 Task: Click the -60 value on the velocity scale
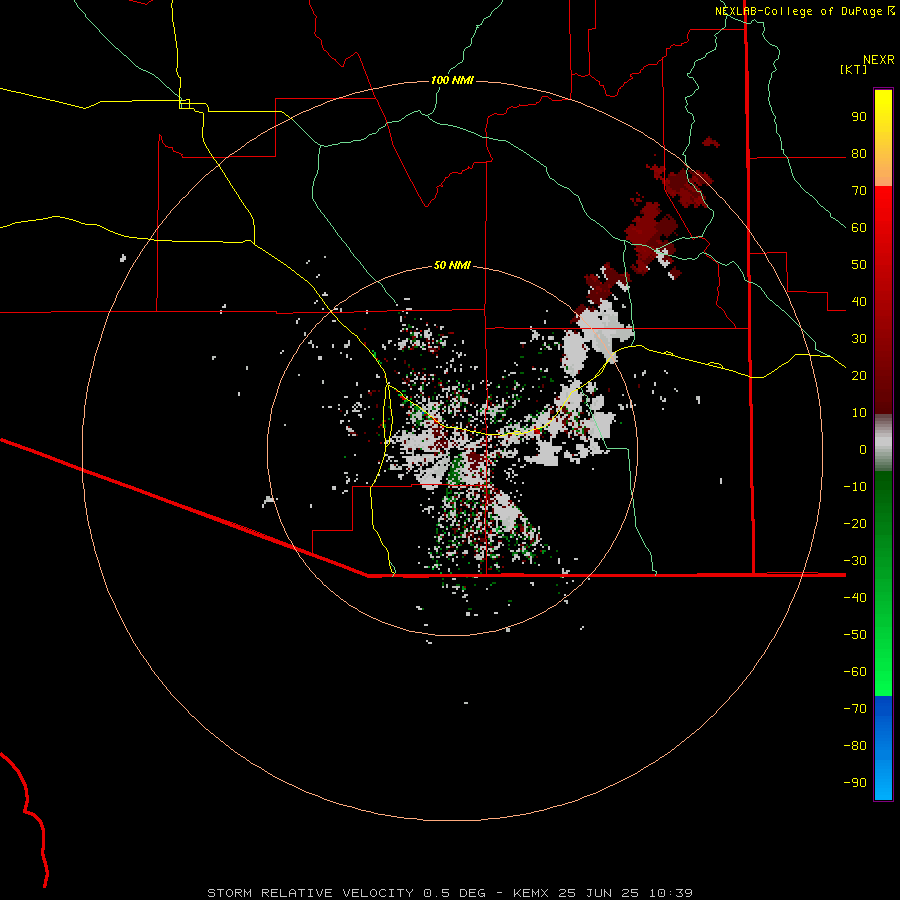pos(855,672)
